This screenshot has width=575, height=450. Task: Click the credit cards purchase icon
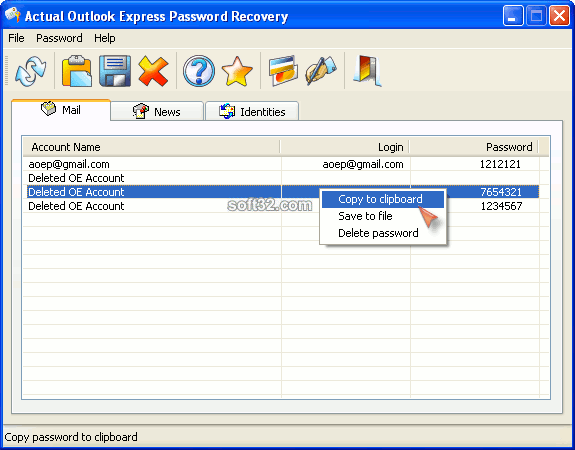click(283, 71)
